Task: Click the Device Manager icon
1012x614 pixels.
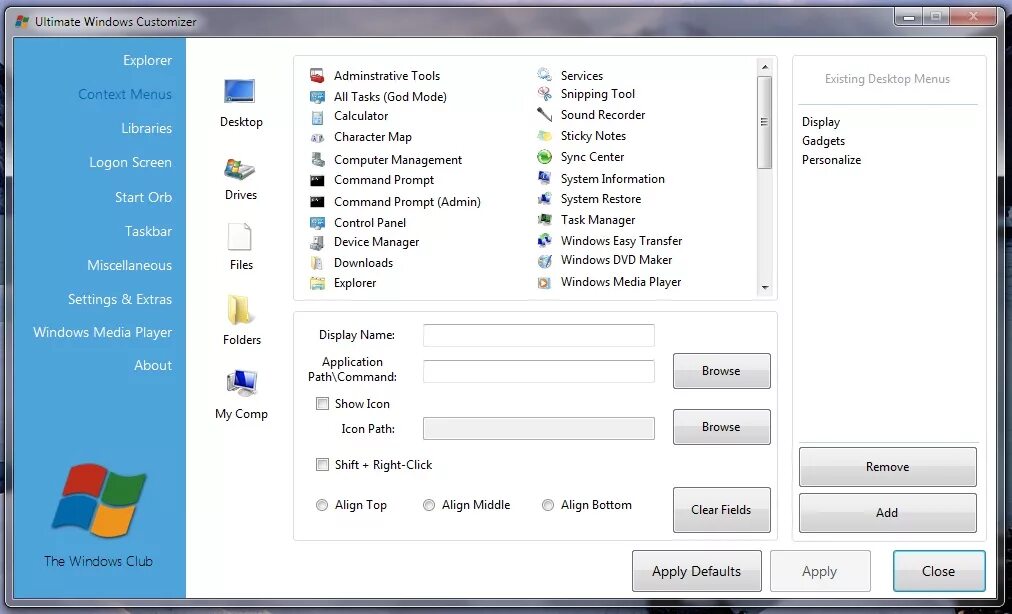Action: point(317,243)
